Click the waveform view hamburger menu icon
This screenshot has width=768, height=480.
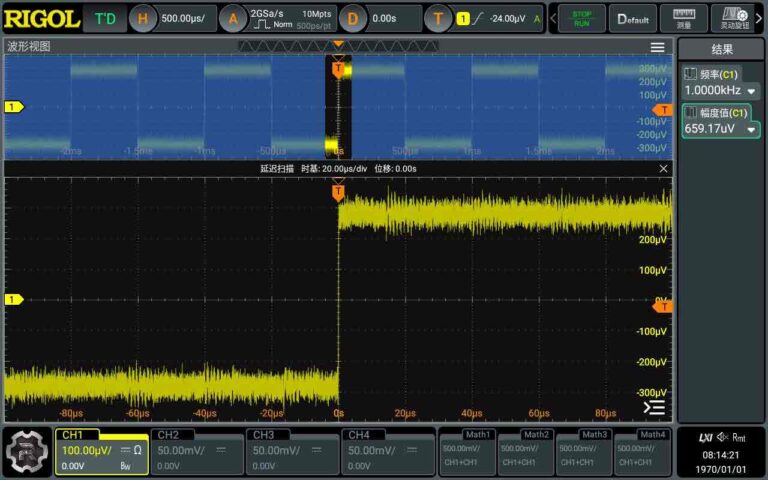pos(657,47)
